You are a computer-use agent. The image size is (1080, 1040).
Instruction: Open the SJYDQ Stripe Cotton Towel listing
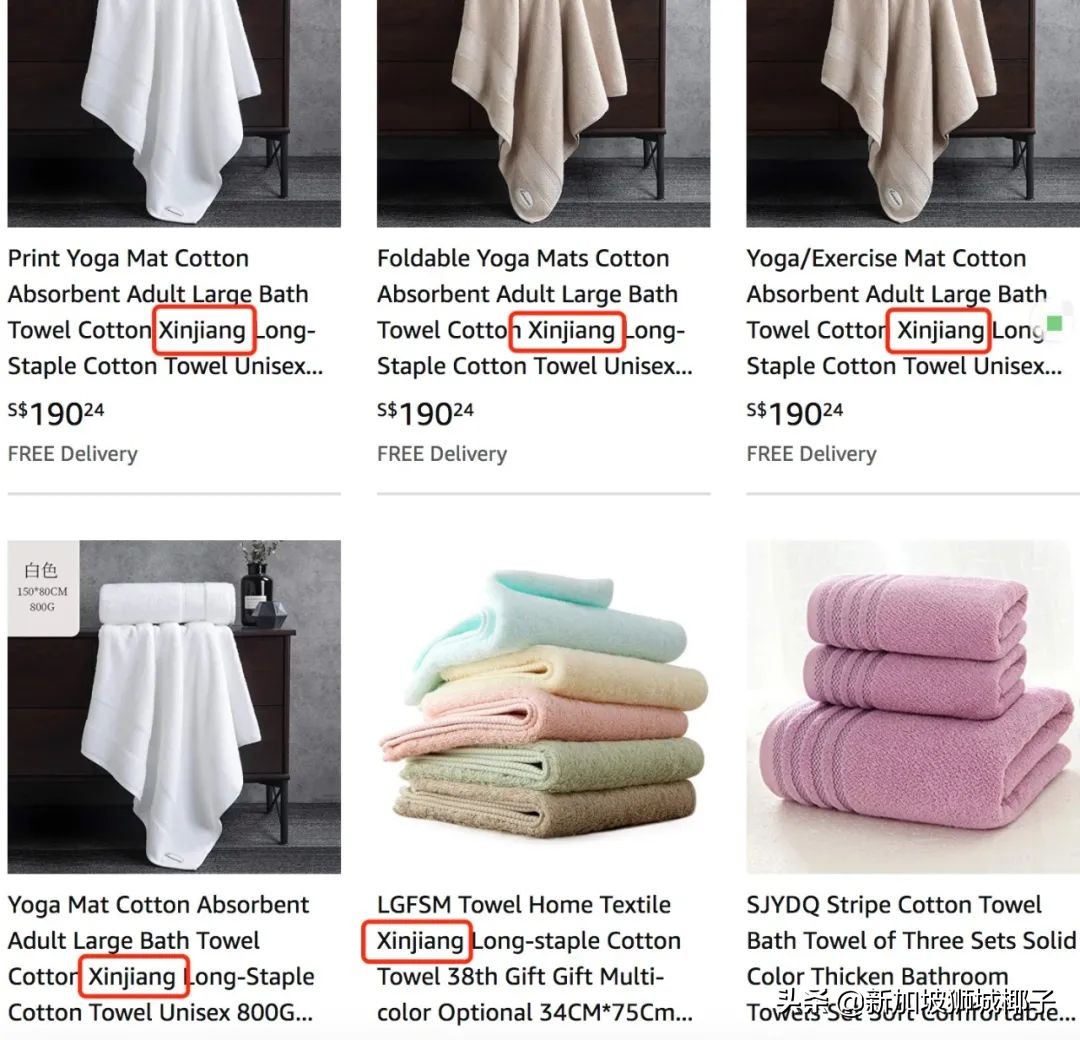(912, 958)
